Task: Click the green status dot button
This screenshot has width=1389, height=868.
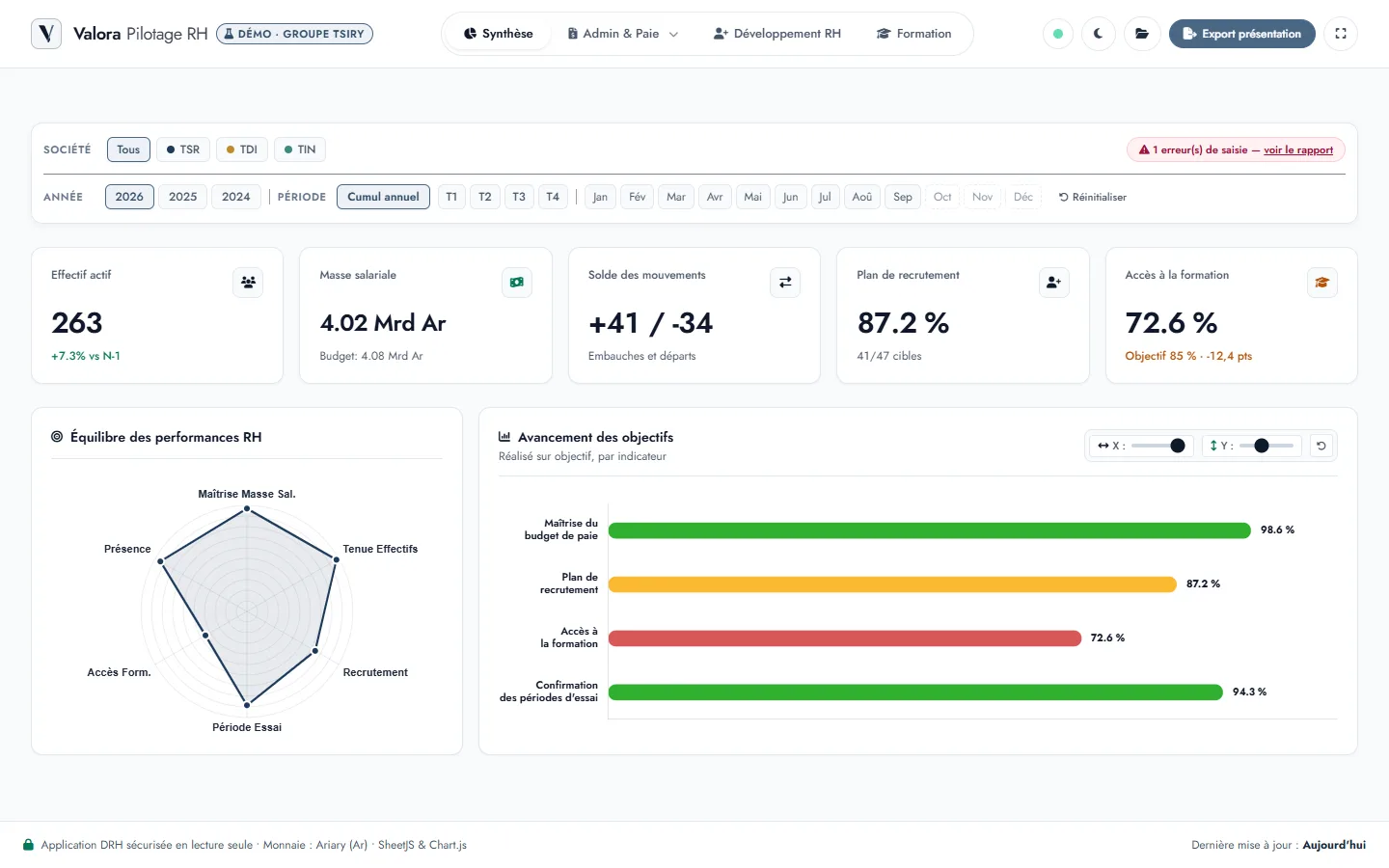Action: pyautogui.click(x=1058, y=34)
